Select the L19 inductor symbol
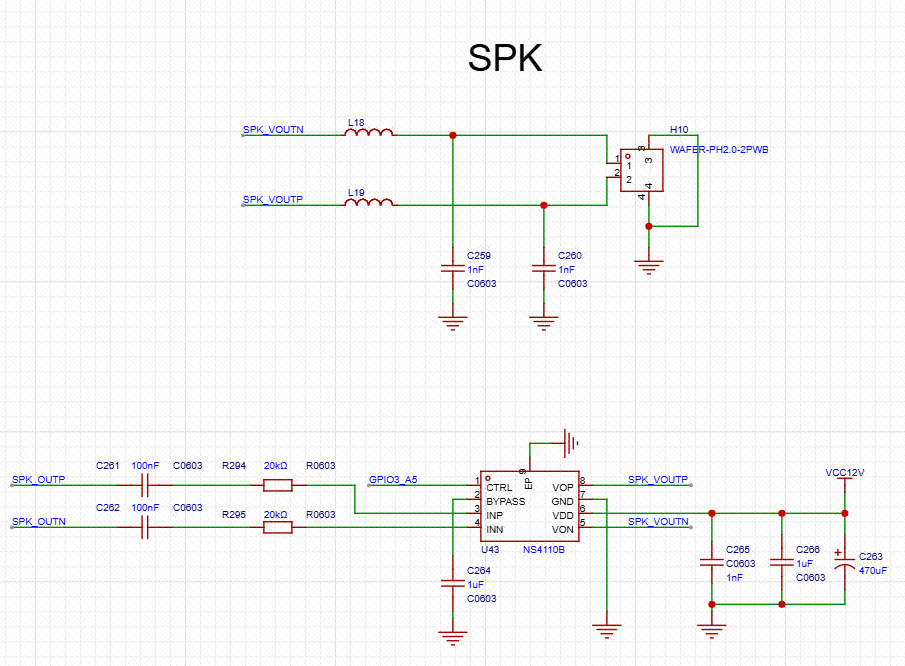Screen dimensions: 905x666 pyautogui.click(x=369, y=204)
